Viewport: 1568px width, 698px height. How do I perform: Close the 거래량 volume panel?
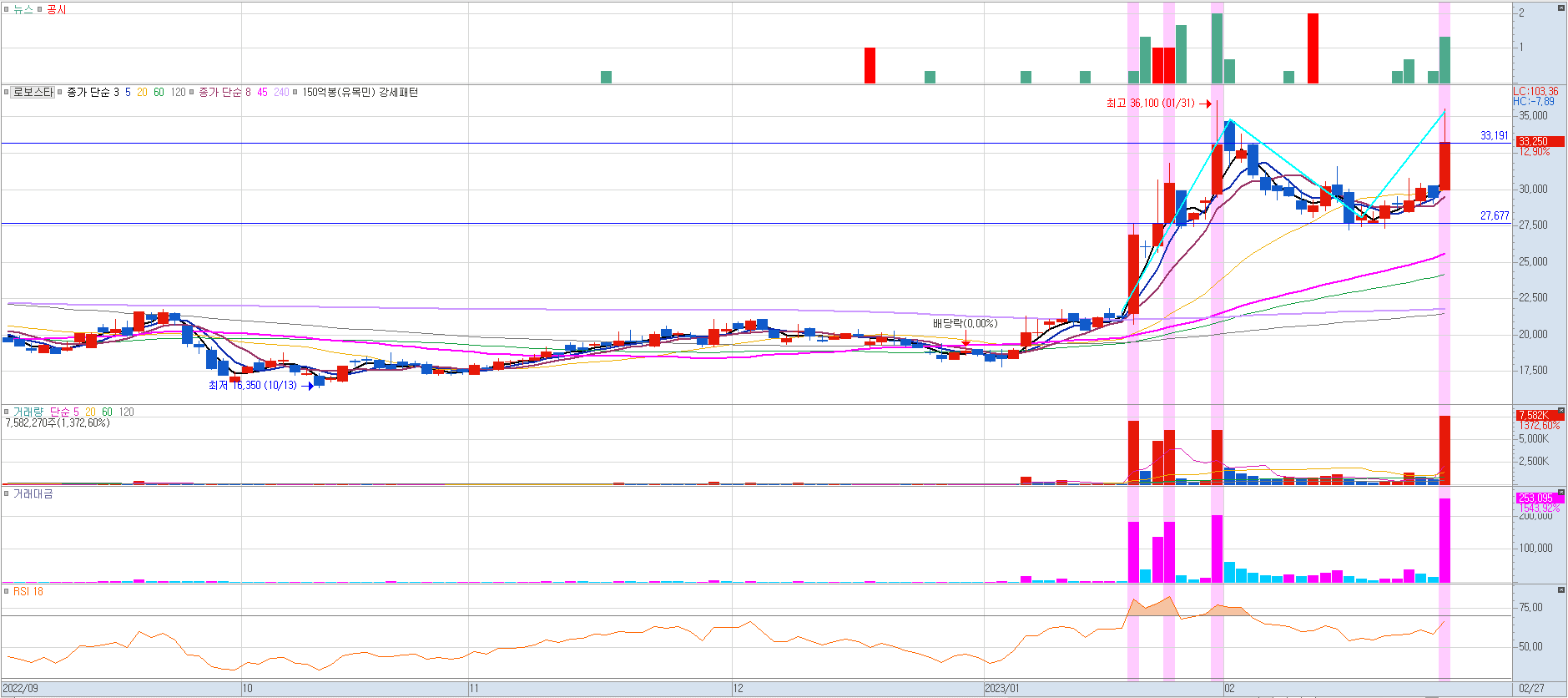click(x=1561, y=411)
